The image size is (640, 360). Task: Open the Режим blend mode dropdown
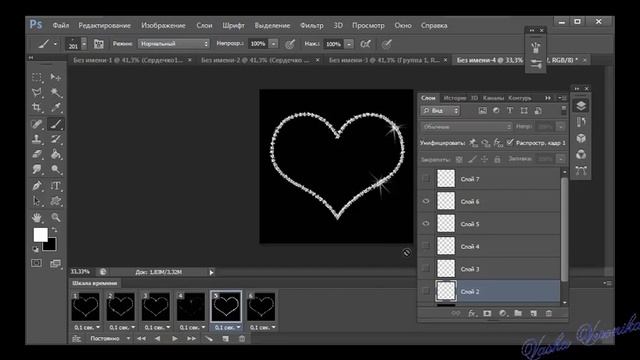pyautogui.click(x=173, y=44)
